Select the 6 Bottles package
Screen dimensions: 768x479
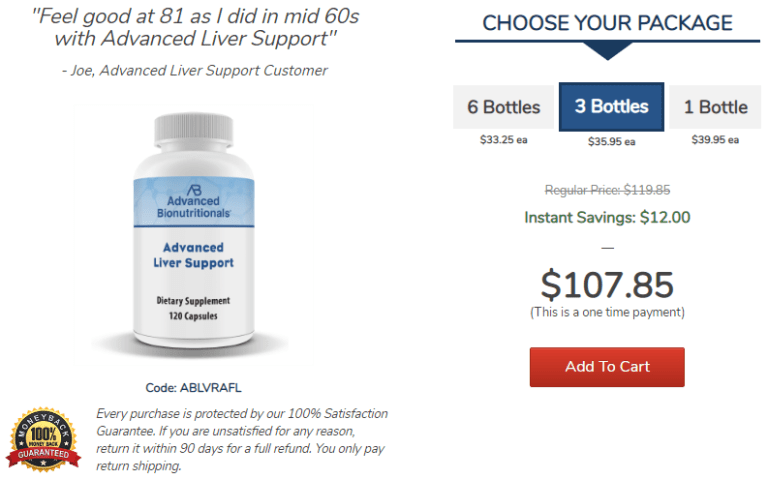[503, 107]
